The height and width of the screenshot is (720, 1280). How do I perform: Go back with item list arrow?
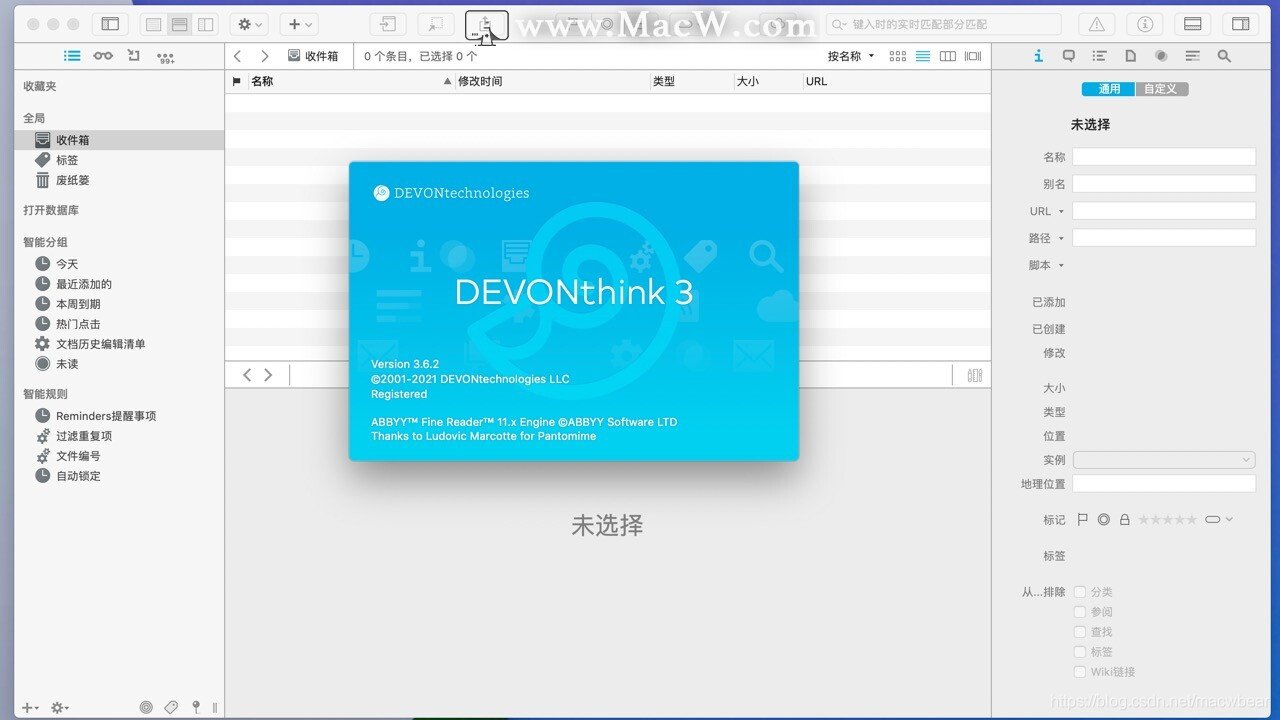click(x=238, y=56)
